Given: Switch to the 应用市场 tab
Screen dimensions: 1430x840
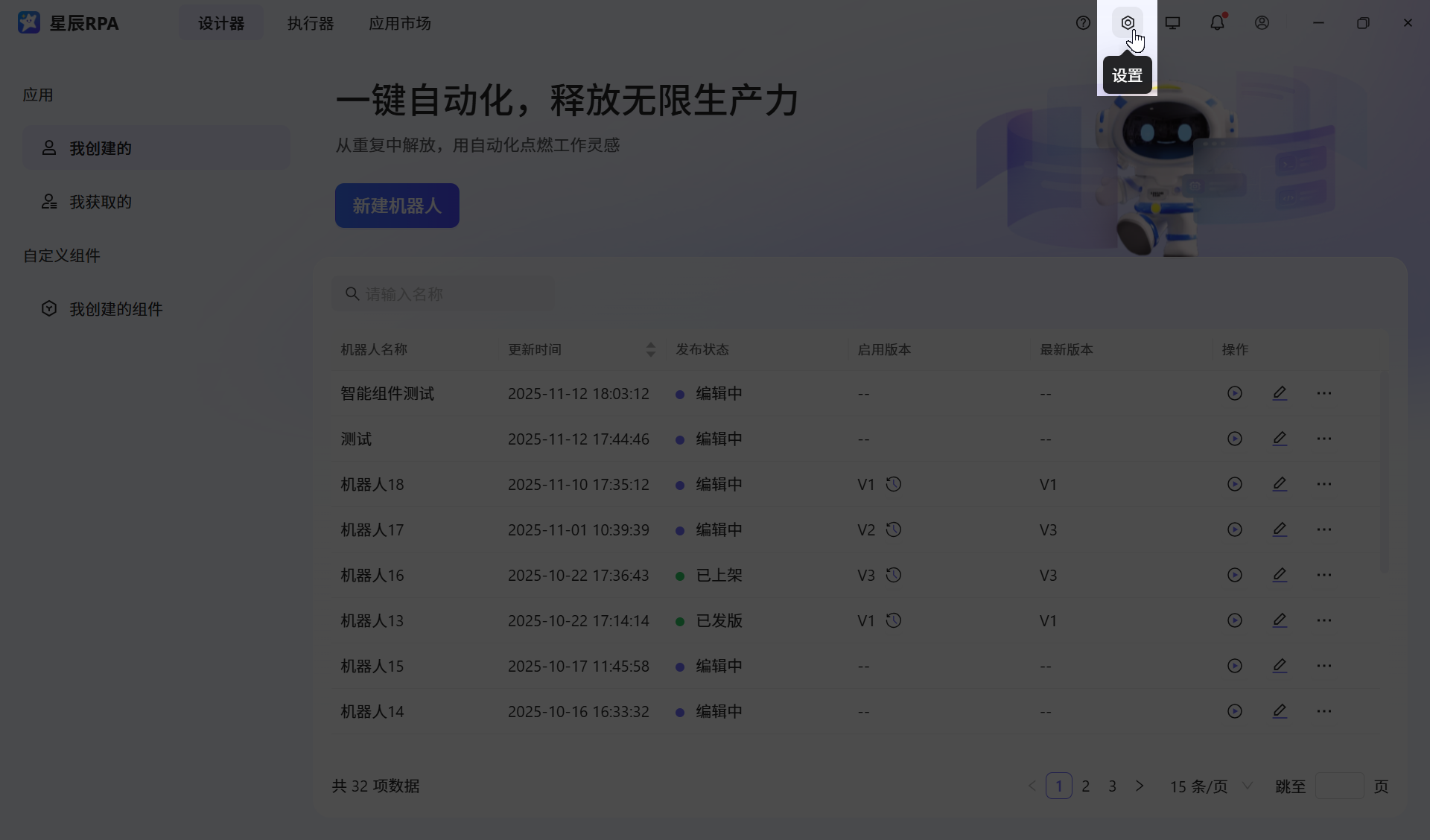Looking at the screenshot, I should pos(400,23).
